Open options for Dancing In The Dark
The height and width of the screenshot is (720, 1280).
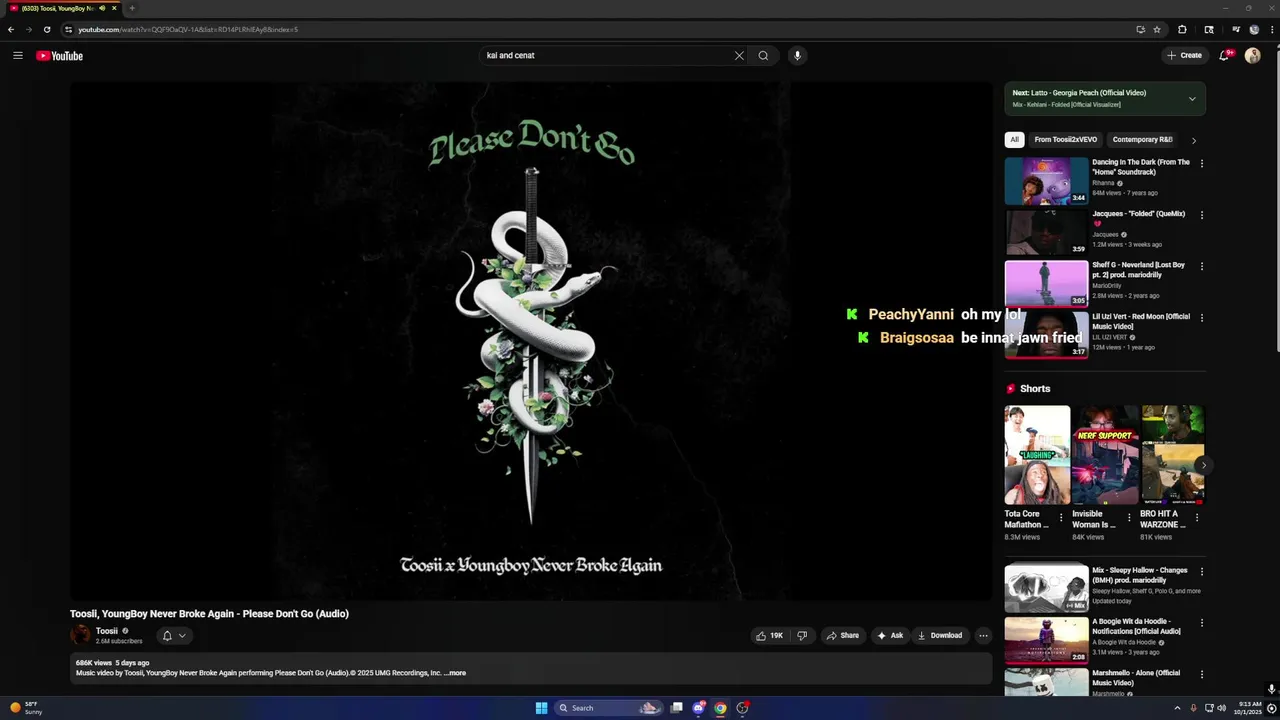pyautogui.click(x=1202, y=163)
